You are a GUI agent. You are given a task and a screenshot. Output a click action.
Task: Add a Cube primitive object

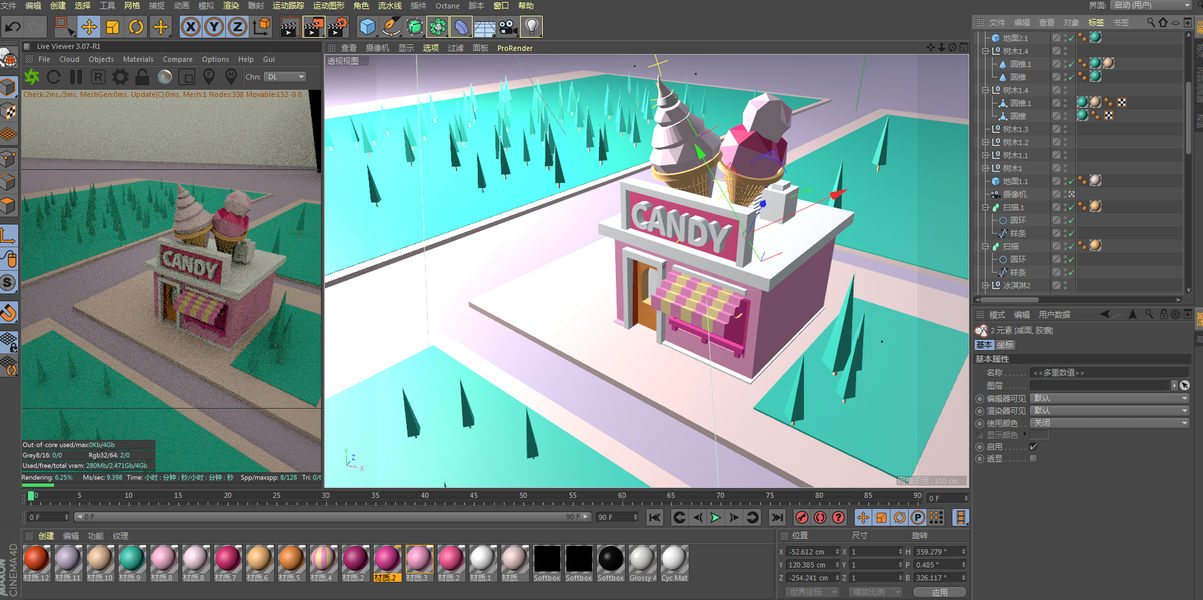(x=367, y=27)
